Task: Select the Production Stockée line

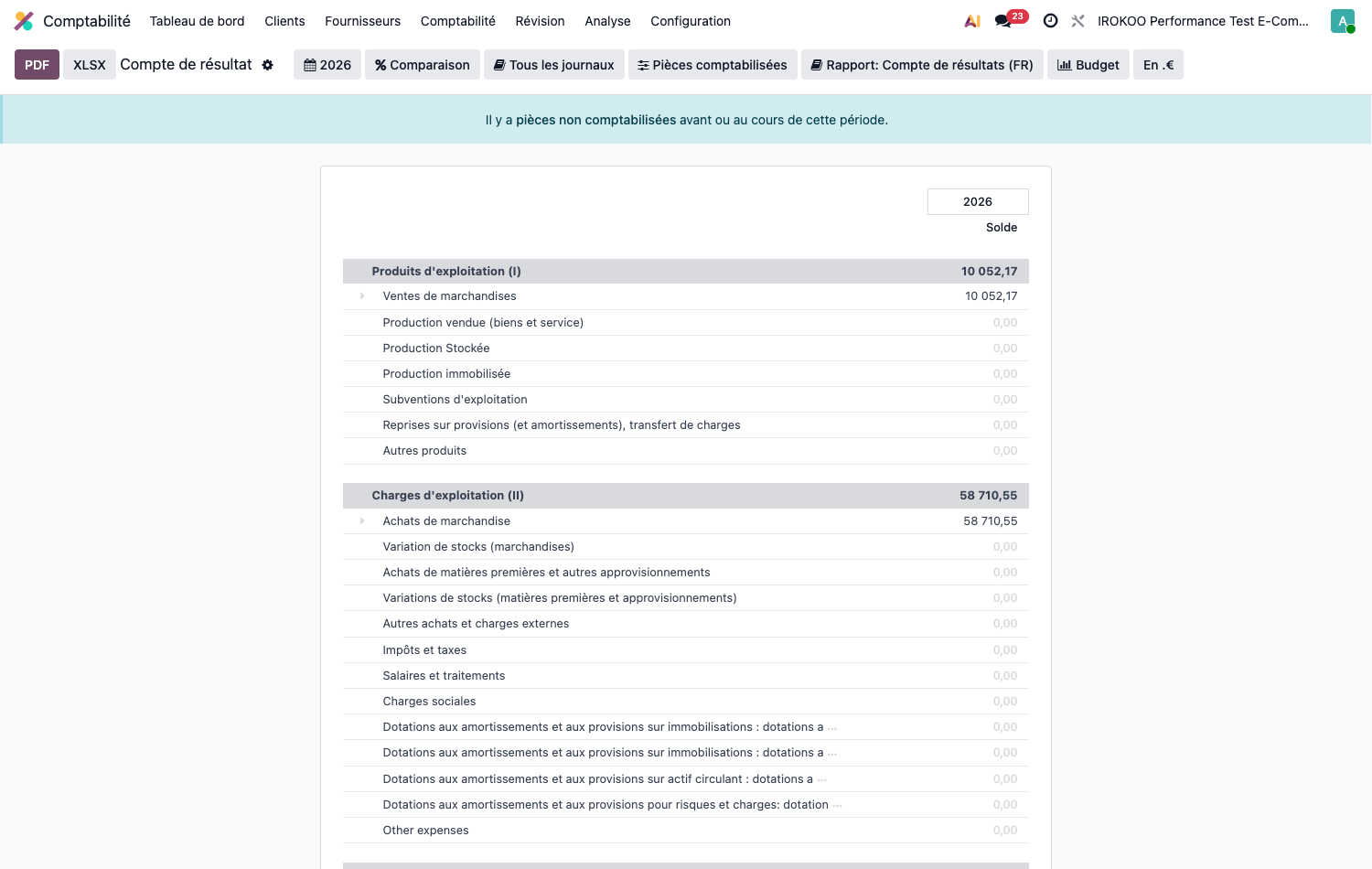Action: point(686,349)
